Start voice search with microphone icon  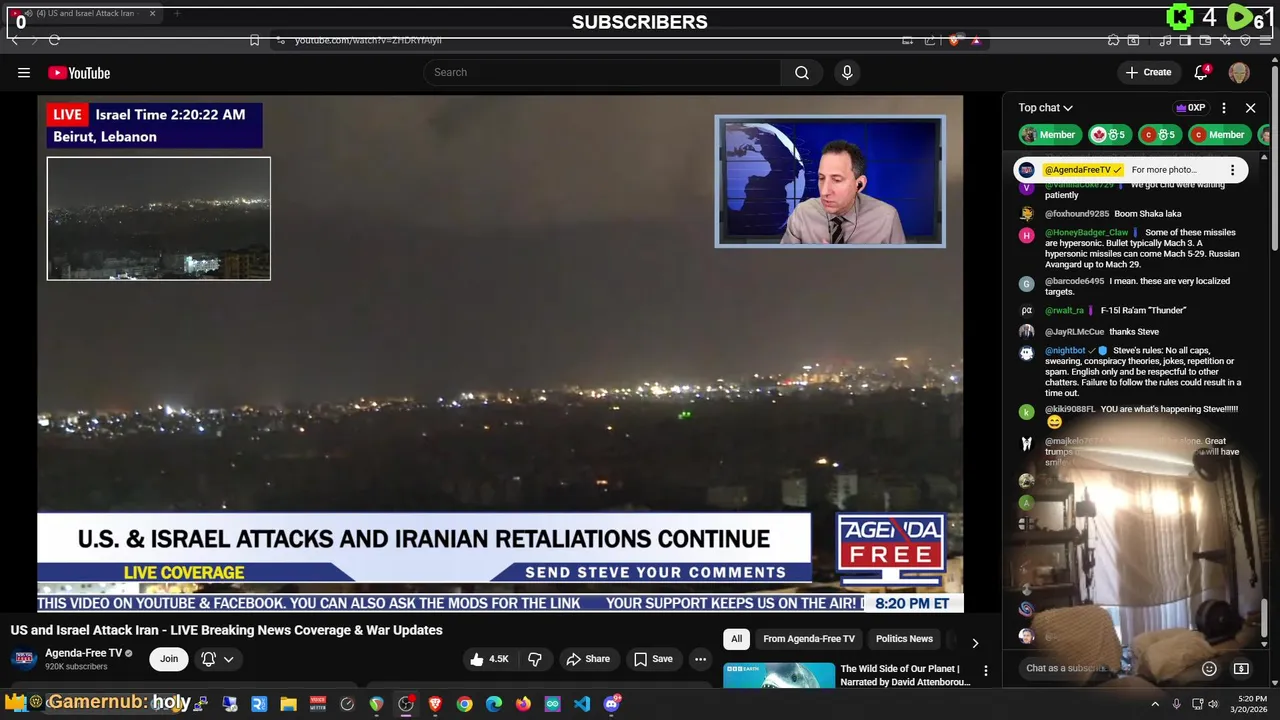847,72
